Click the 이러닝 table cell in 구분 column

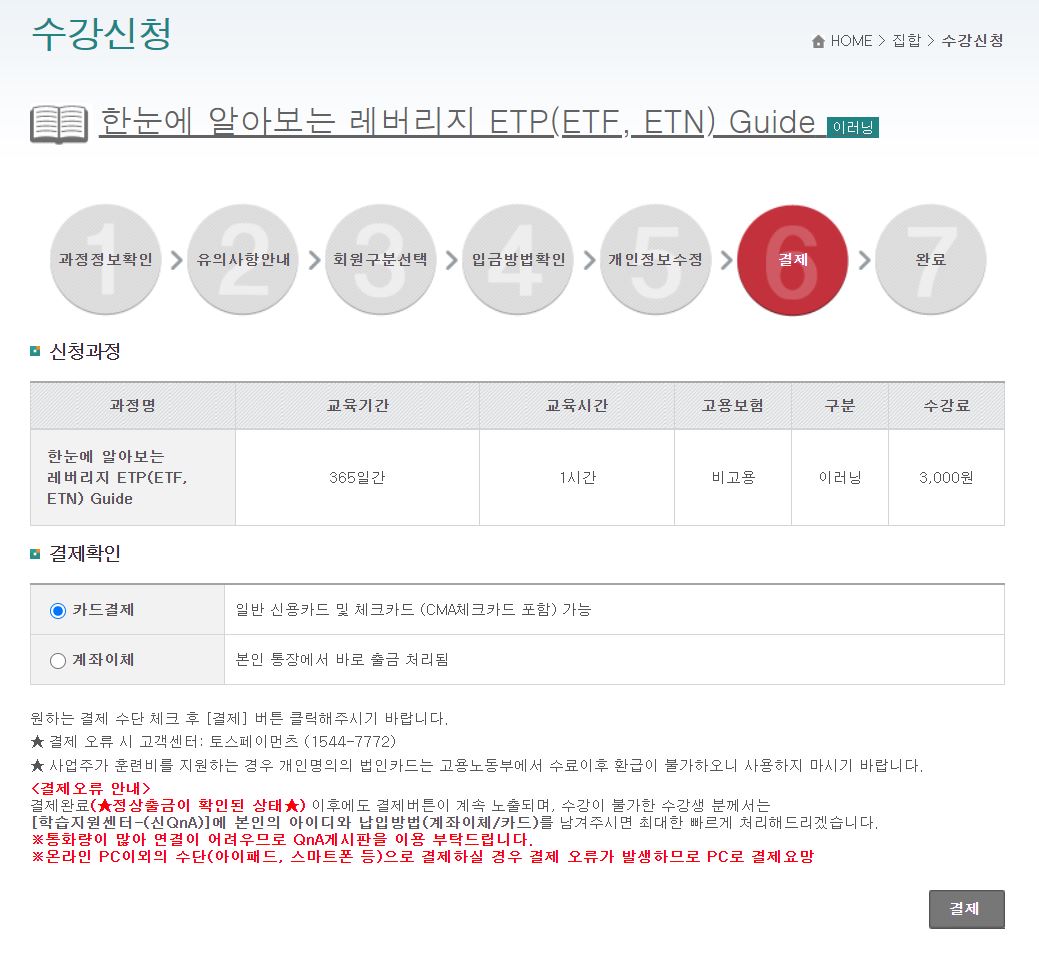840,478
